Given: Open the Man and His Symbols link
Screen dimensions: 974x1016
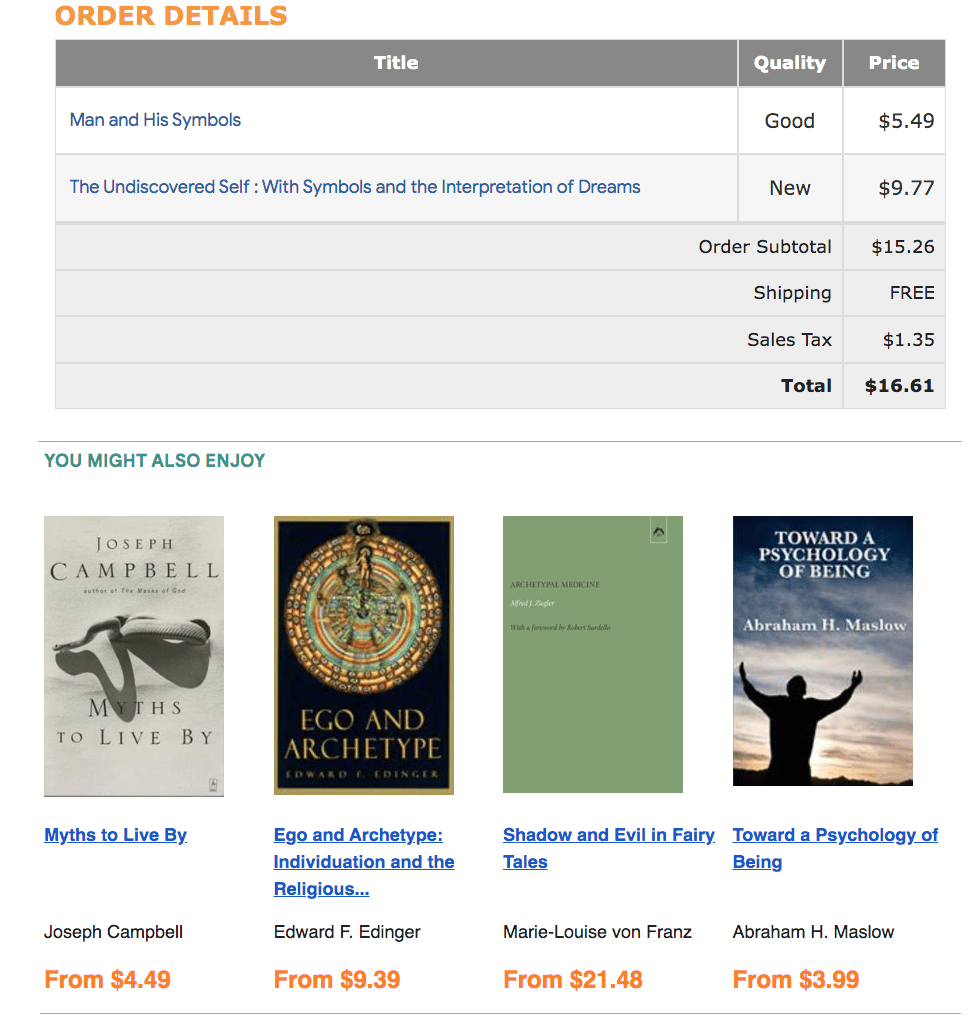Looking at the screenshot, I should (x=155, y=120).
